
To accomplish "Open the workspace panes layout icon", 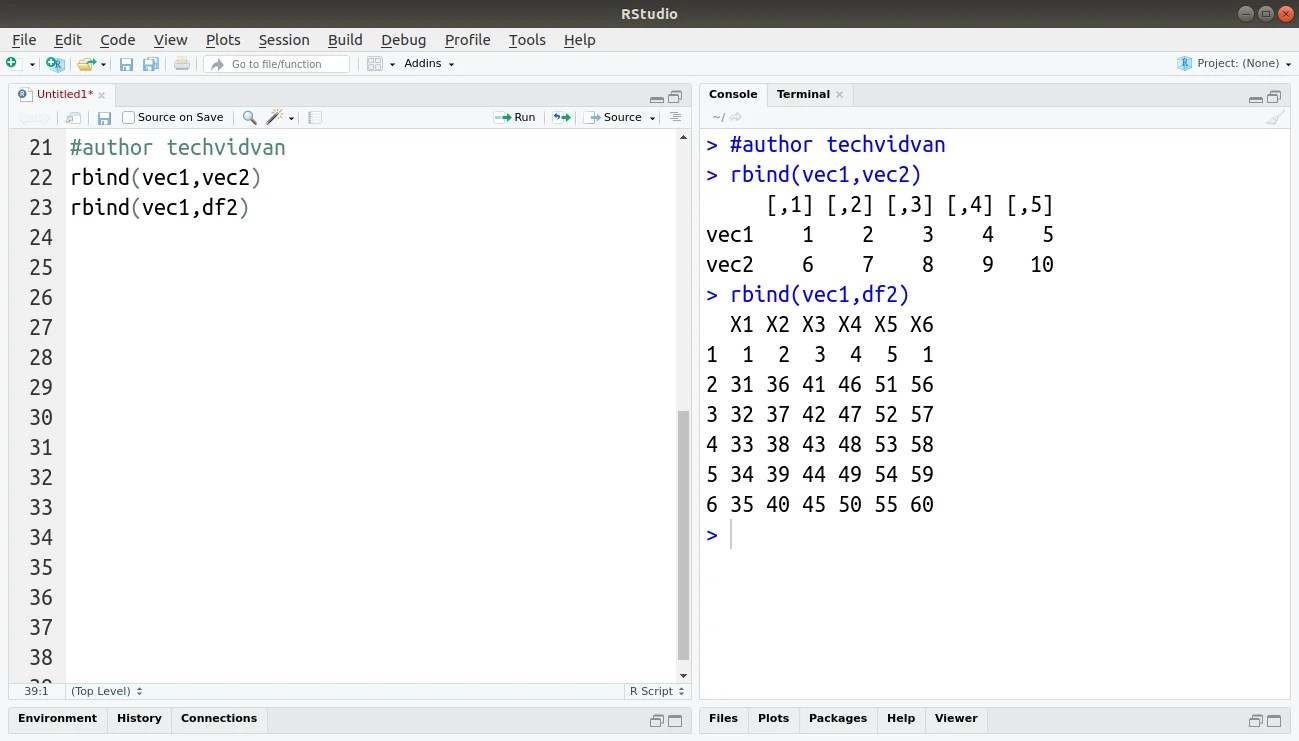I will [377, 63].
